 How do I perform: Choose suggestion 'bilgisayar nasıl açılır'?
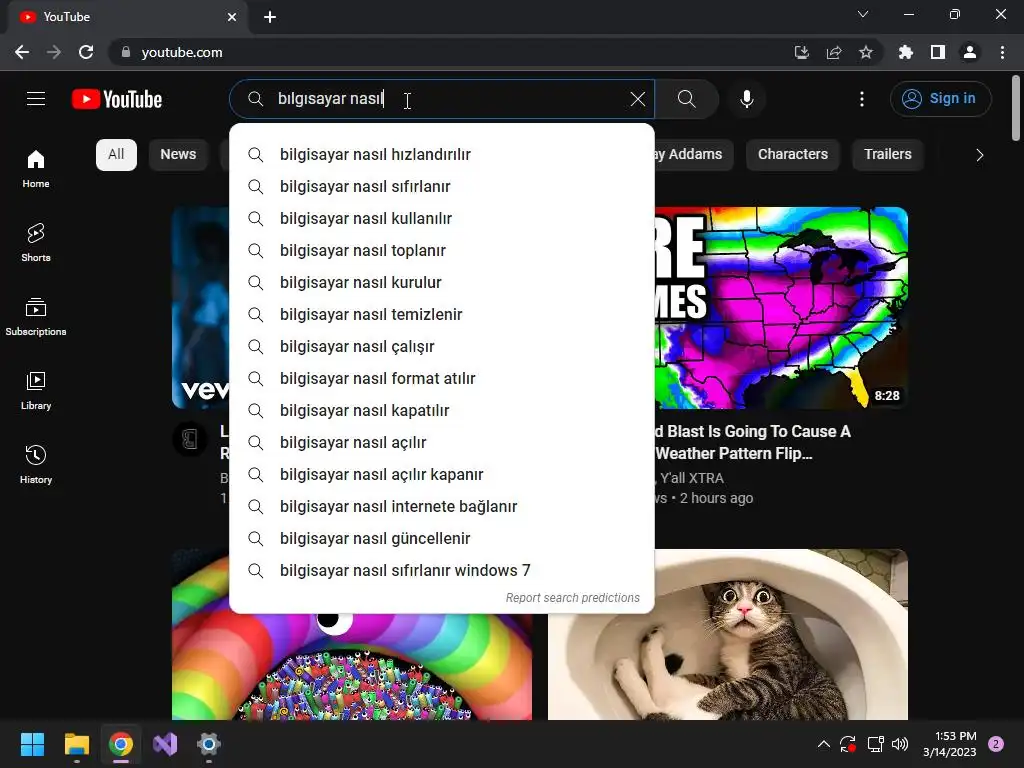[x=442, y=443]
